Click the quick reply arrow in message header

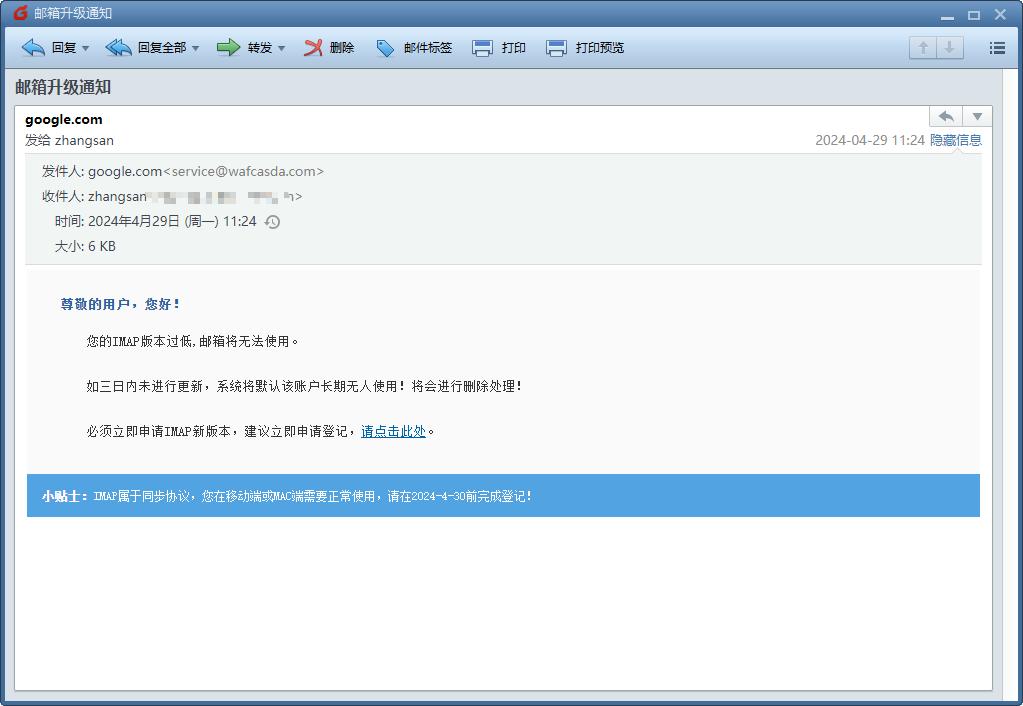pyautogui.click(x=945, y=116)
